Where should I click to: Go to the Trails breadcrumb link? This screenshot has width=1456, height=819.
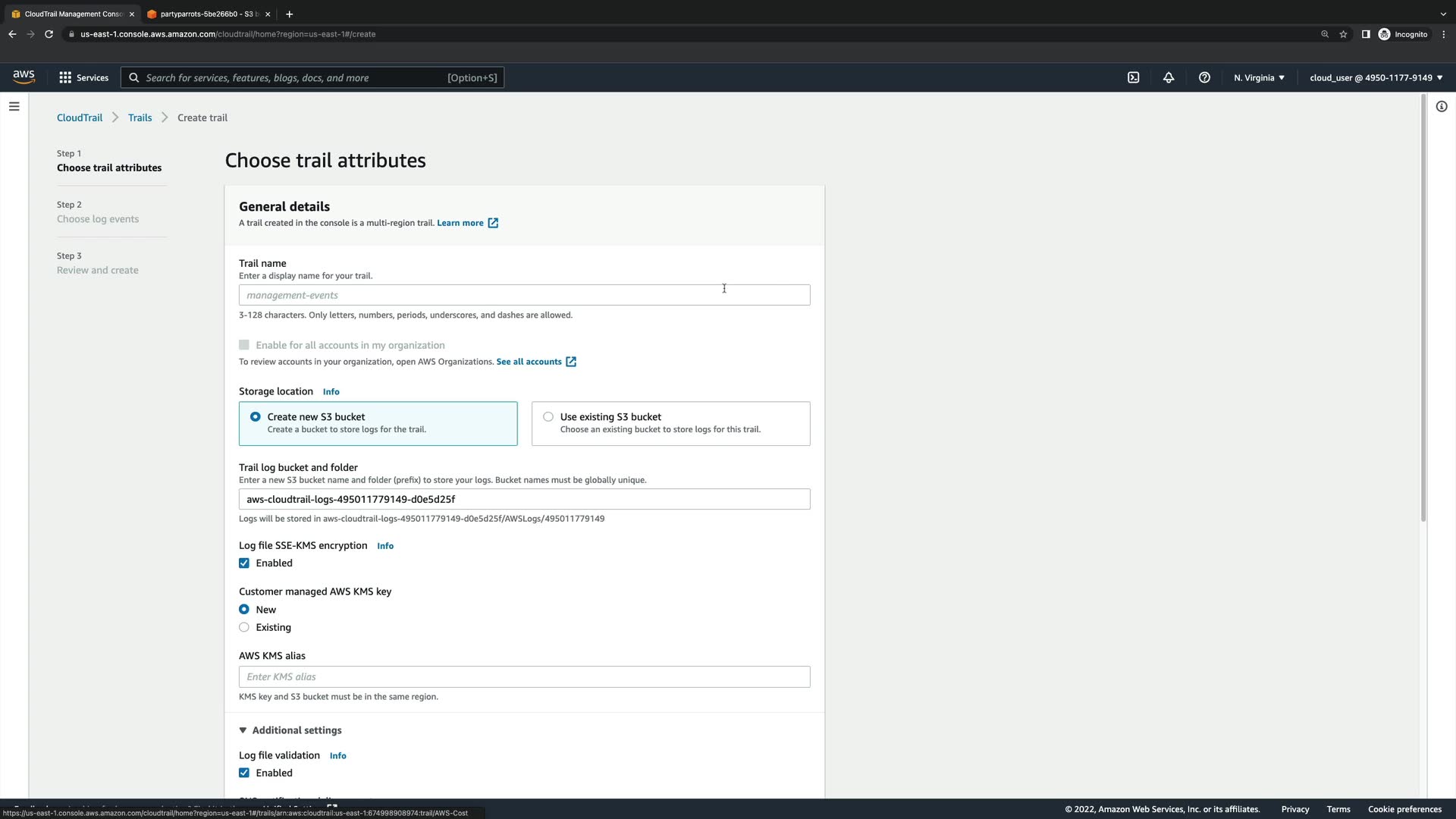click(140, 118)
